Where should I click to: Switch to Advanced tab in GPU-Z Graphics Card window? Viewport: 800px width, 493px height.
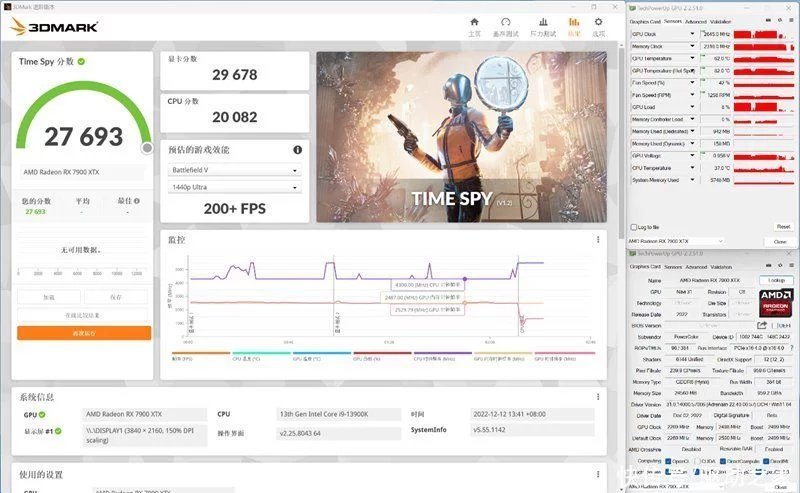point(695,267)
